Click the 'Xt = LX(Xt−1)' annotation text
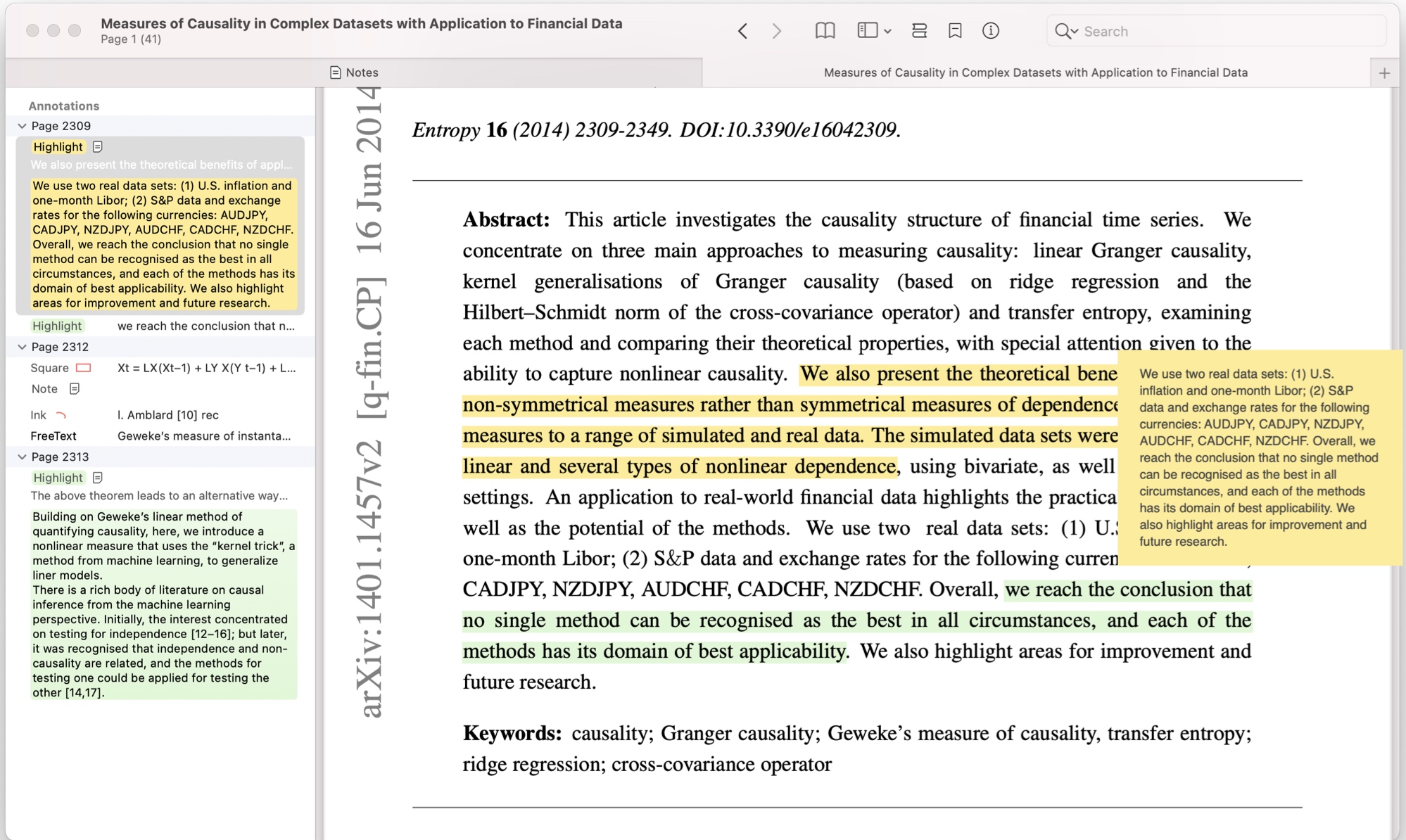This screenshot has width=1406, height=840. coord(206,368)
